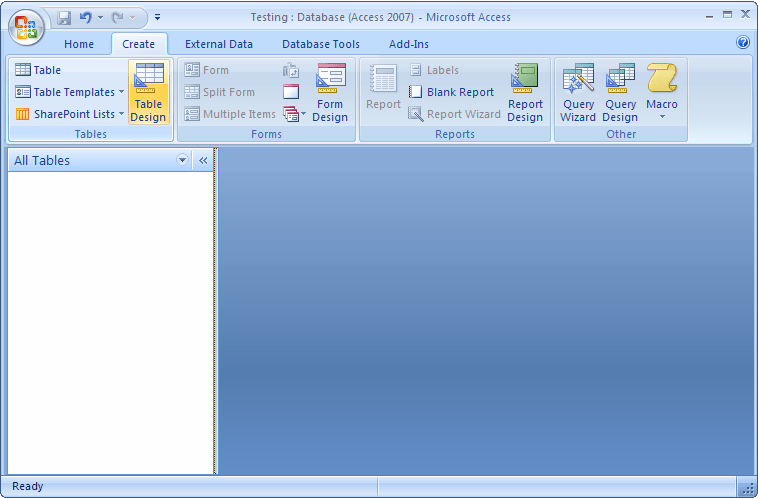Open Report Design
Screen dimensions: 758x498
click(525, 92)
